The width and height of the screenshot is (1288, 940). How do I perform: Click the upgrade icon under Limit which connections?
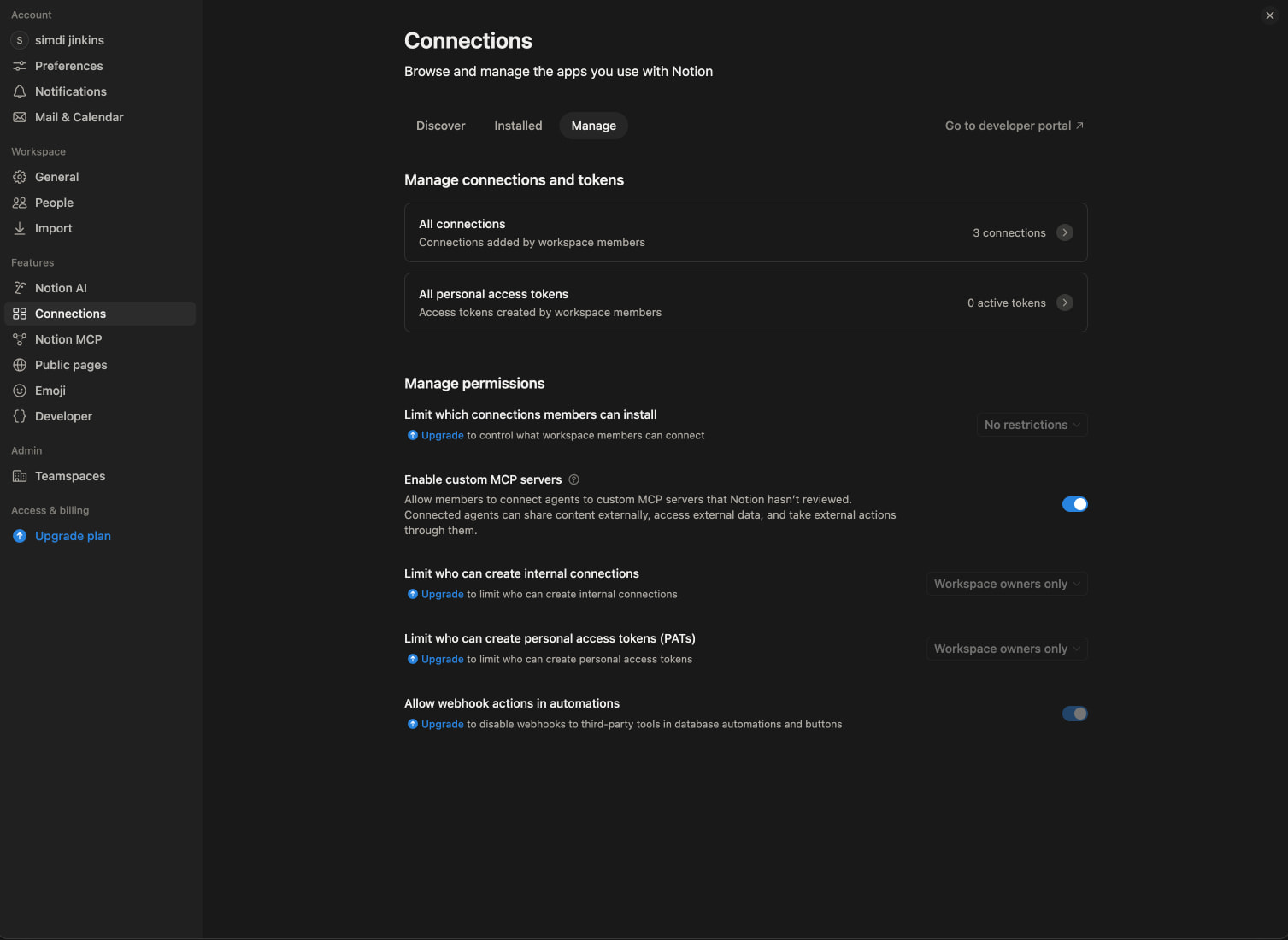coord(413,435)
